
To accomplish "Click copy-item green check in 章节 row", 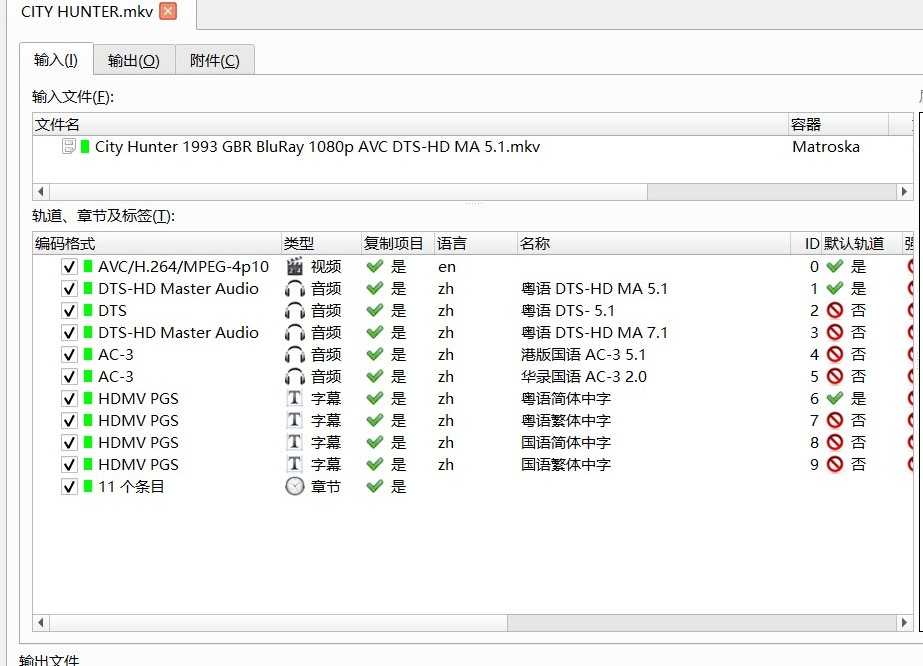I will (x=374, y=486).
